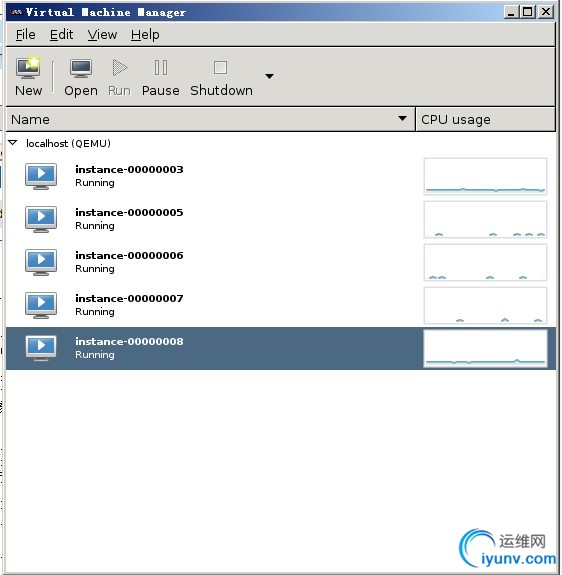Open the File menu
Viewport: 562px width, 575px height.
[26, 35]
